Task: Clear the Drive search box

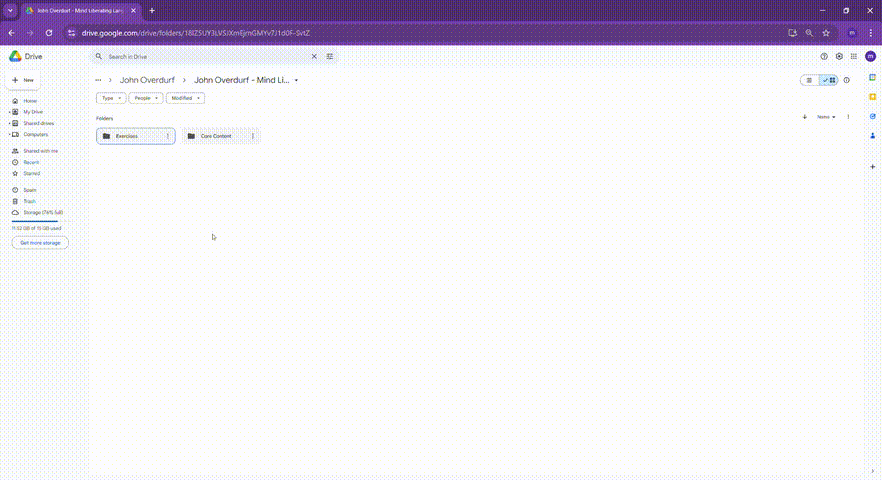Action: [x=314, y=56]
